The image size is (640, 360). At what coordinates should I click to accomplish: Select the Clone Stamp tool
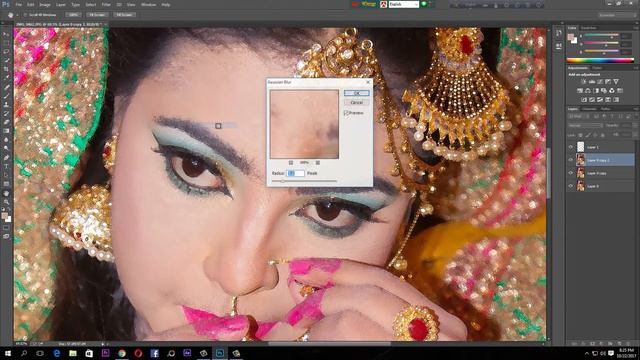click(6, 104)
